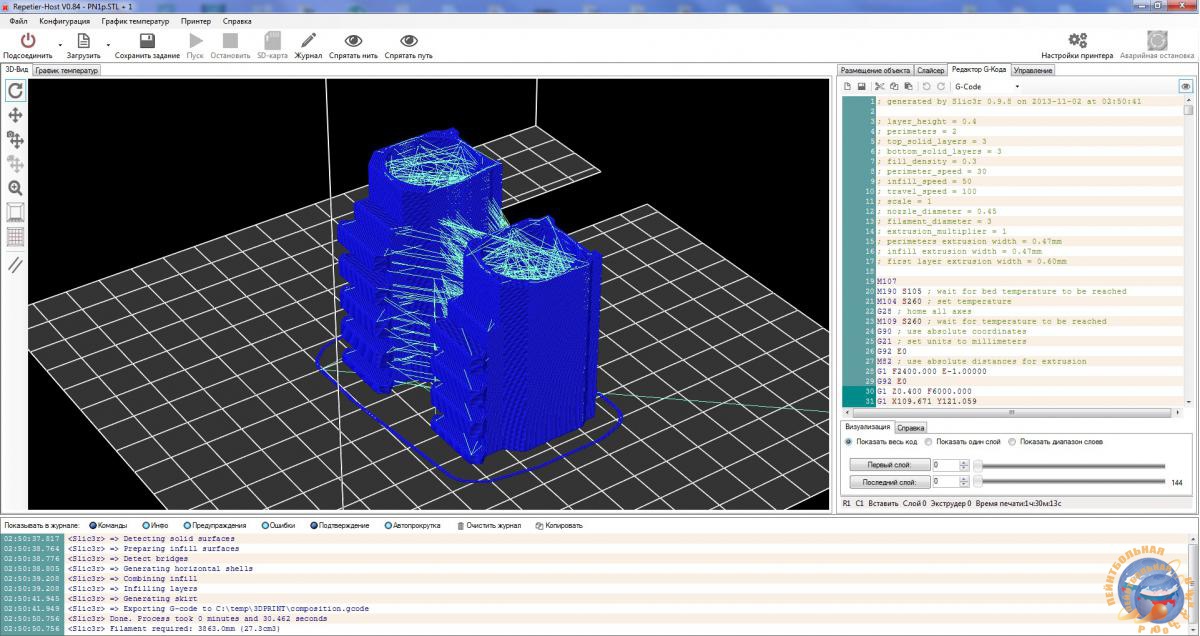The height and width of the screenshot is (636, 1200).
Task: Switch to the График температур tab
Action: [66, 71]
